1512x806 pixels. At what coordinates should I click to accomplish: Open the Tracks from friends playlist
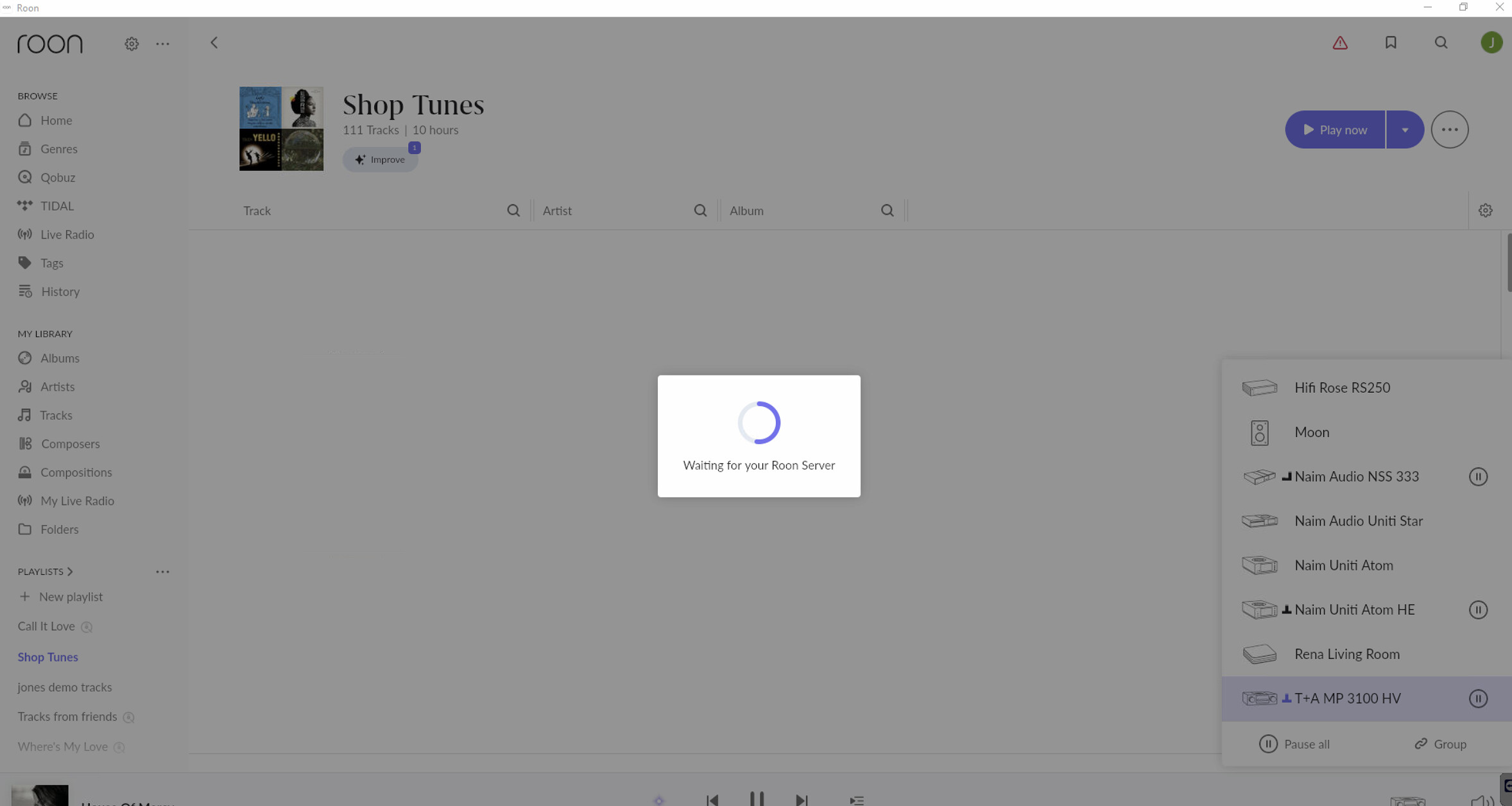pyautogui.click(x=67, y=716)
